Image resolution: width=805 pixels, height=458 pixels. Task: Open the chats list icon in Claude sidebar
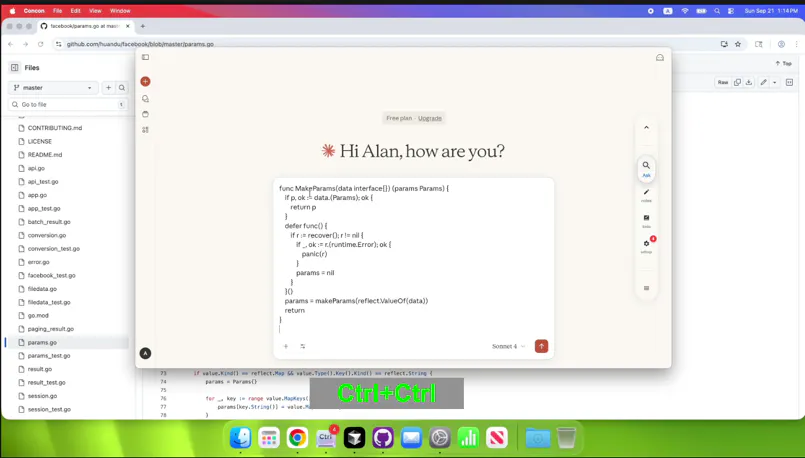click(145, 99)
